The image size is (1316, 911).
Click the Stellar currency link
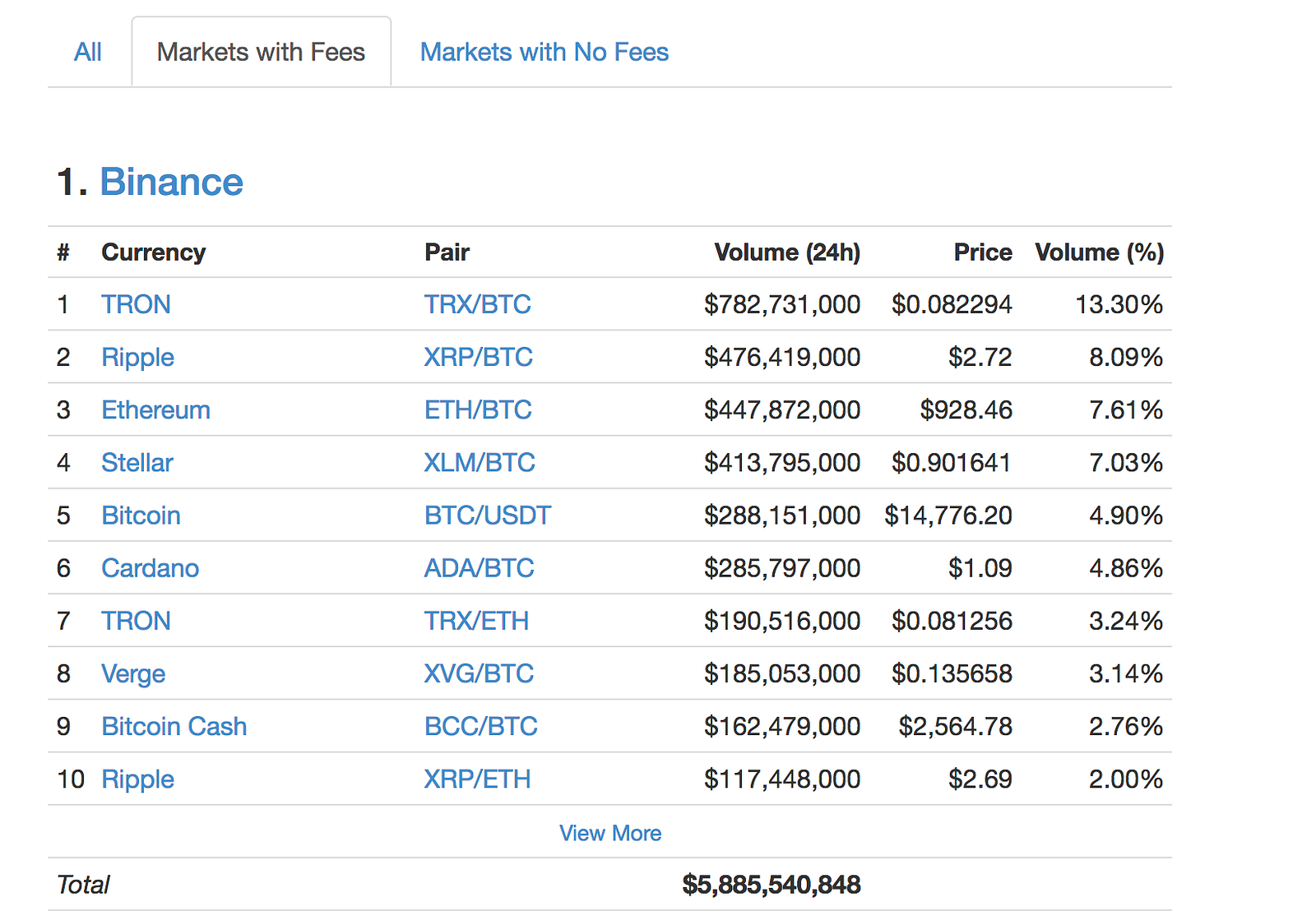point(137,462)
